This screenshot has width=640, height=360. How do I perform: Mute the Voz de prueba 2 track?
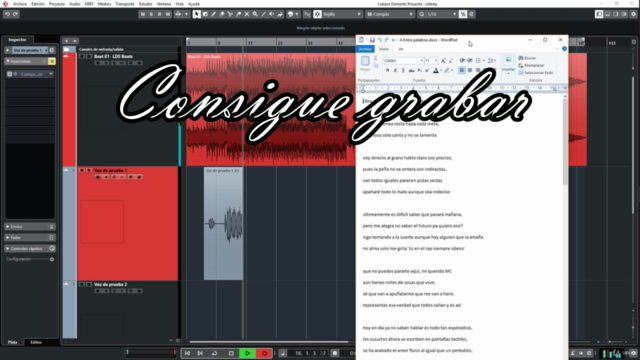tap(82, 284)
